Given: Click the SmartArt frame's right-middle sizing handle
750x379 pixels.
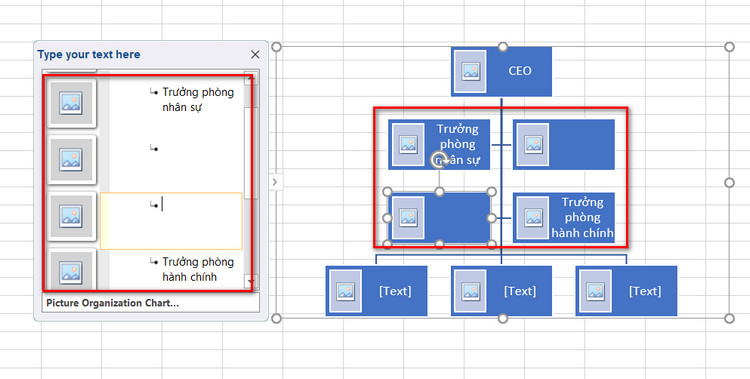Looking at the screenshot, I should tap(729, 183).
